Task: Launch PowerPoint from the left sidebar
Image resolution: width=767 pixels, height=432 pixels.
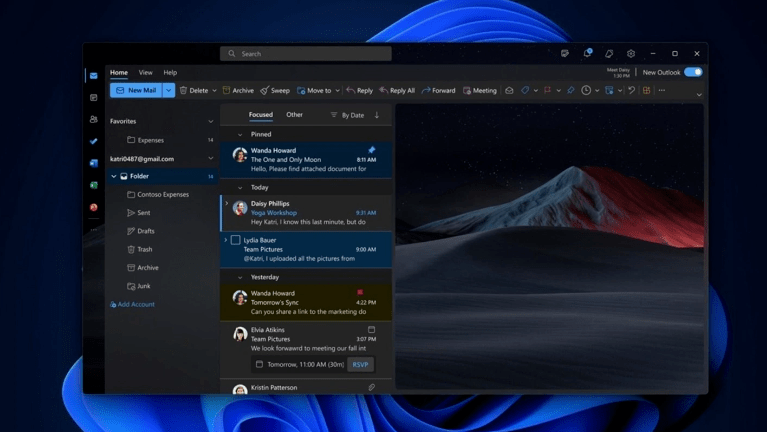Action: [x=93, y=207]
